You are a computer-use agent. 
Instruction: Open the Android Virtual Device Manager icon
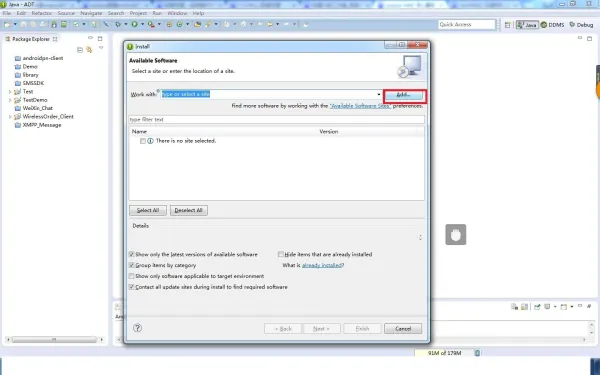click(x=64, y=24)
